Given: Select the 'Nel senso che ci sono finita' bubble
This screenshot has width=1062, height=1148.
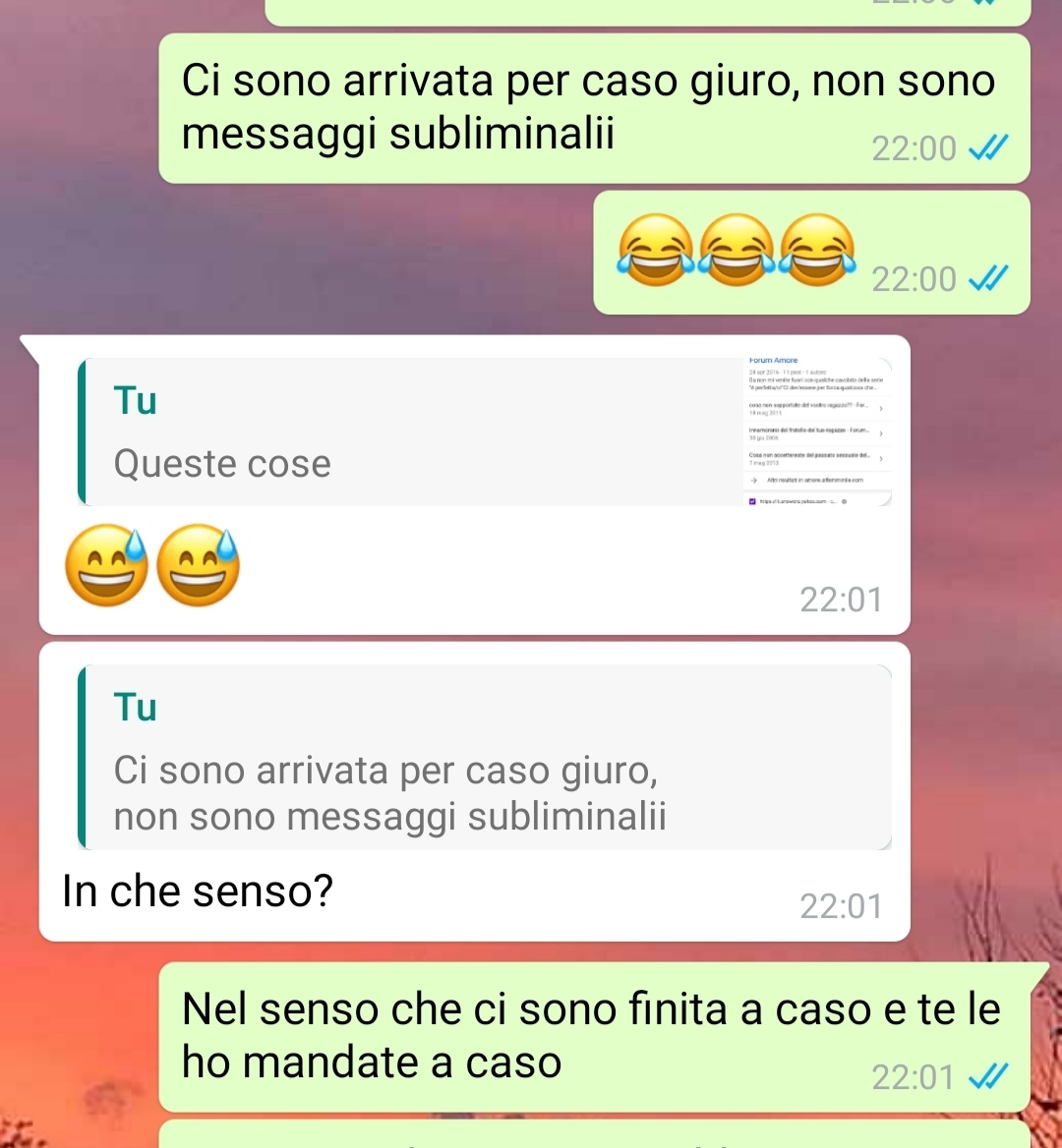Looking at the screenshot, I should coord(595,1036).
